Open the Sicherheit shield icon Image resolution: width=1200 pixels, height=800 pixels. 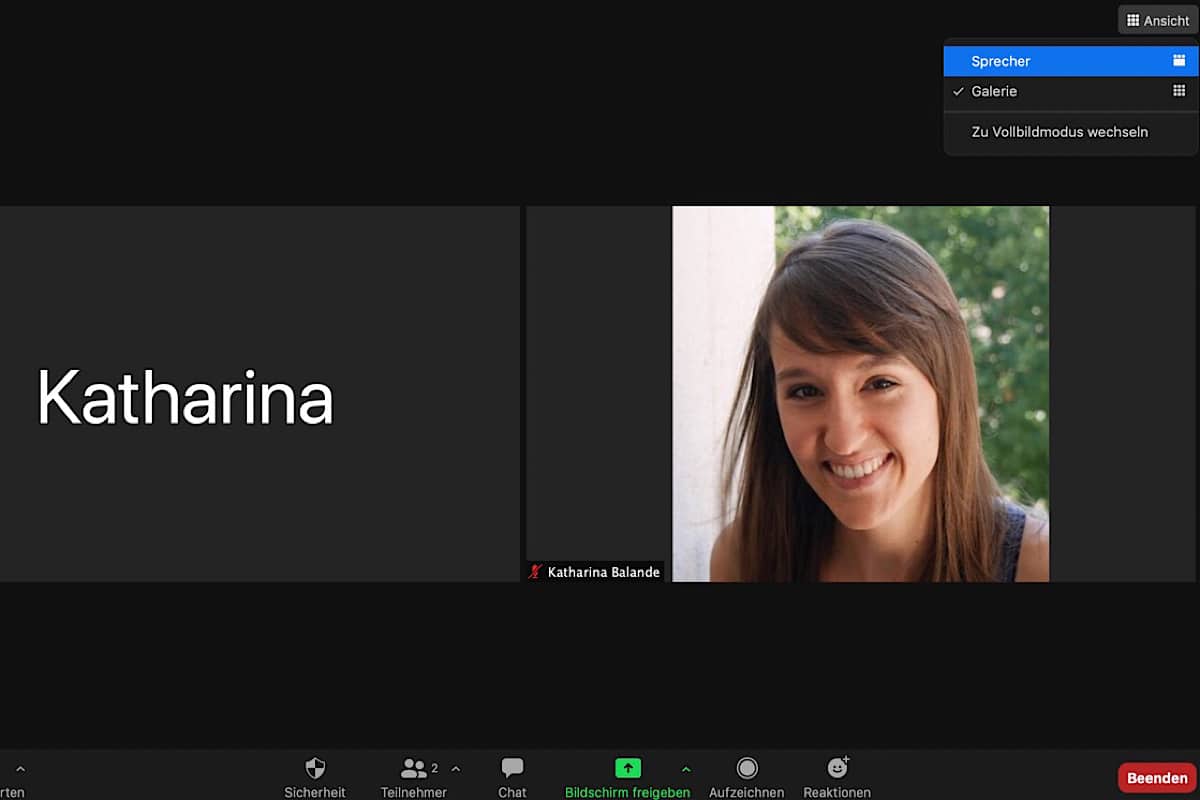(x=315, y=768)
